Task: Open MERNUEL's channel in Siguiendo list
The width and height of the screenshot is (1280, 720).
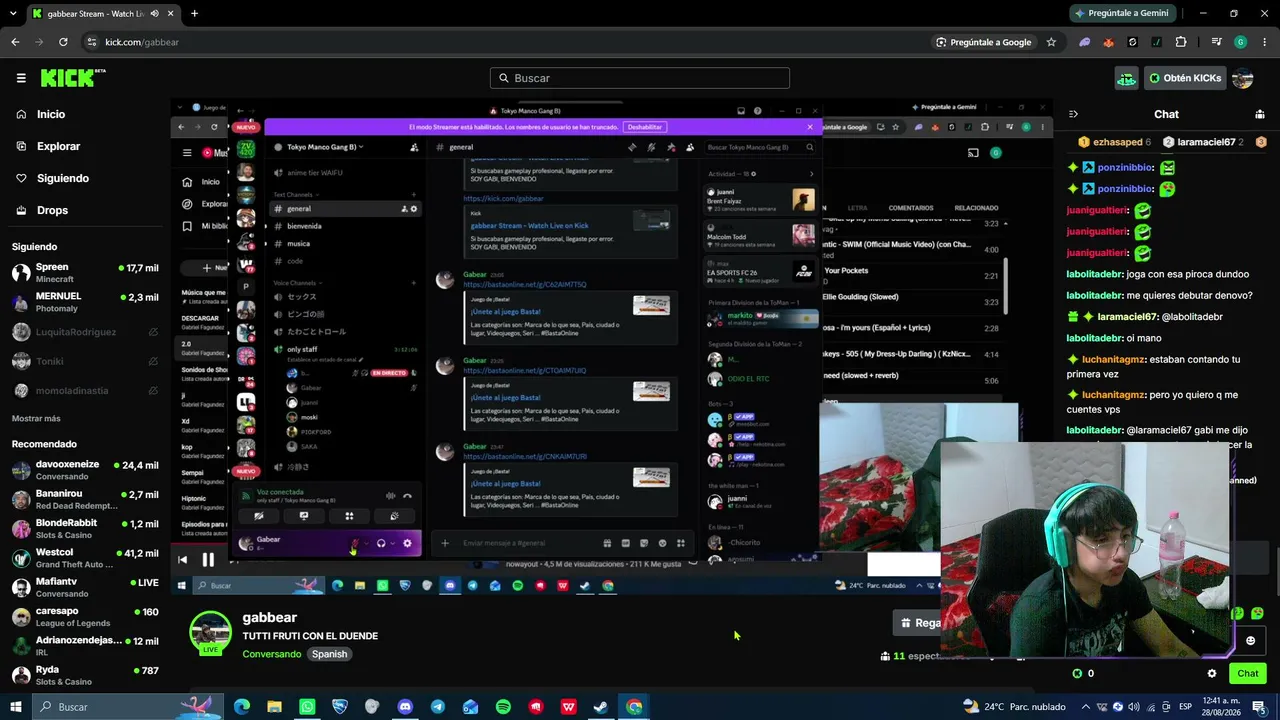Action: tap(85, 302)
